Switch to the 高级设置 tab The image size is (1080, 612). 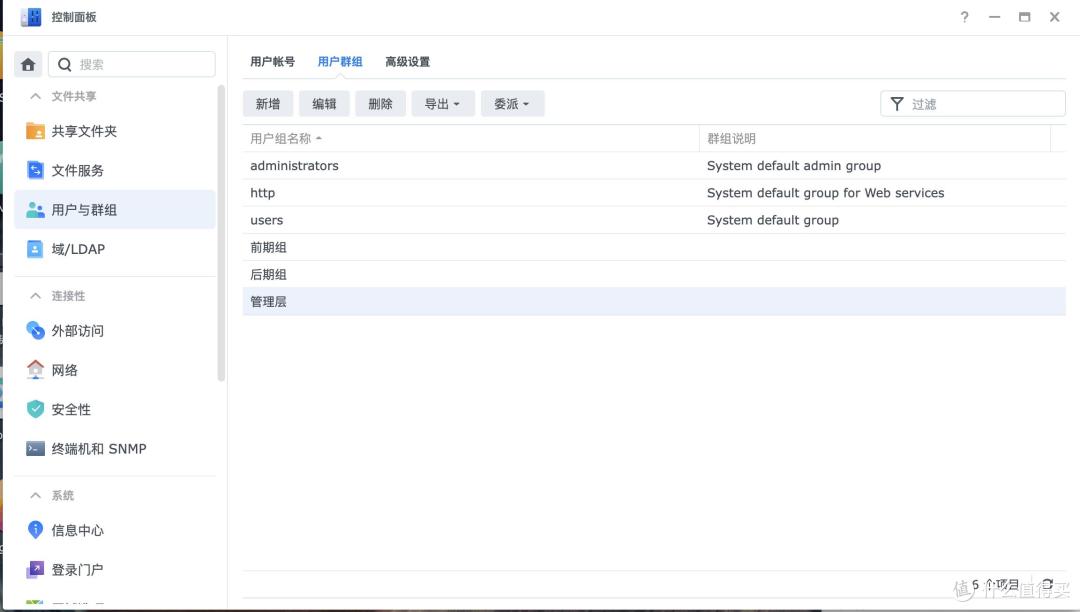tap(408, 61)
